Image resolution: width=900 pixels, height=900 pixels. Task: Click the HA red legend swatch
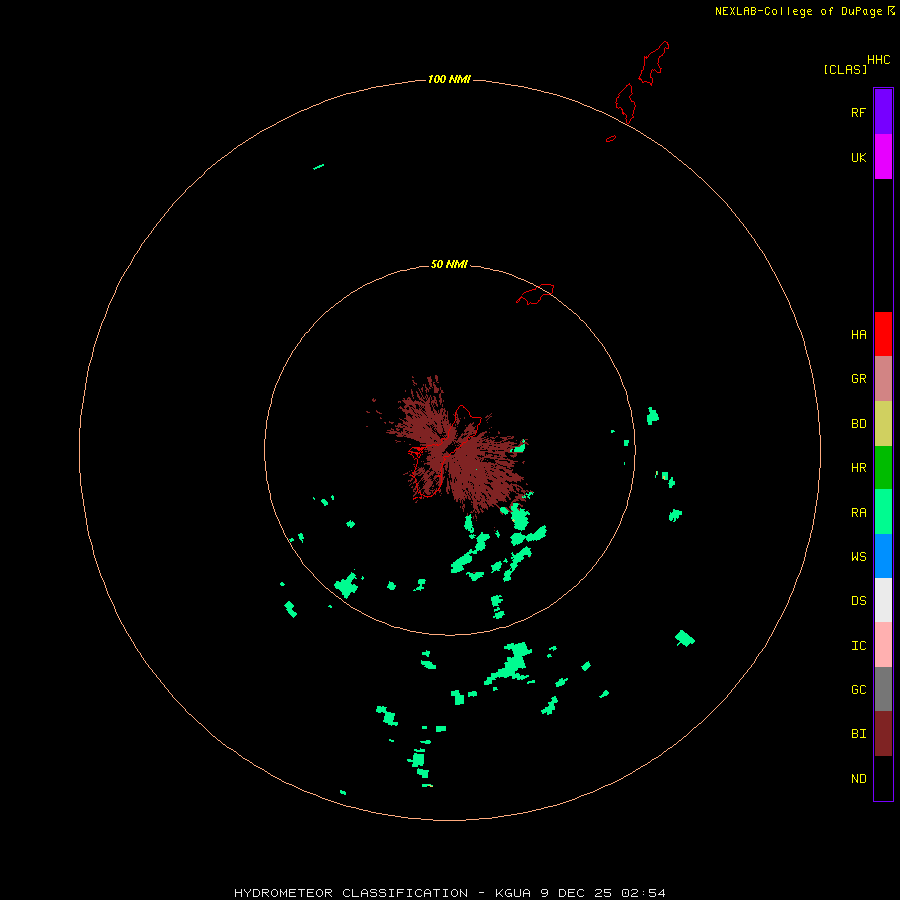coord(883,334)
